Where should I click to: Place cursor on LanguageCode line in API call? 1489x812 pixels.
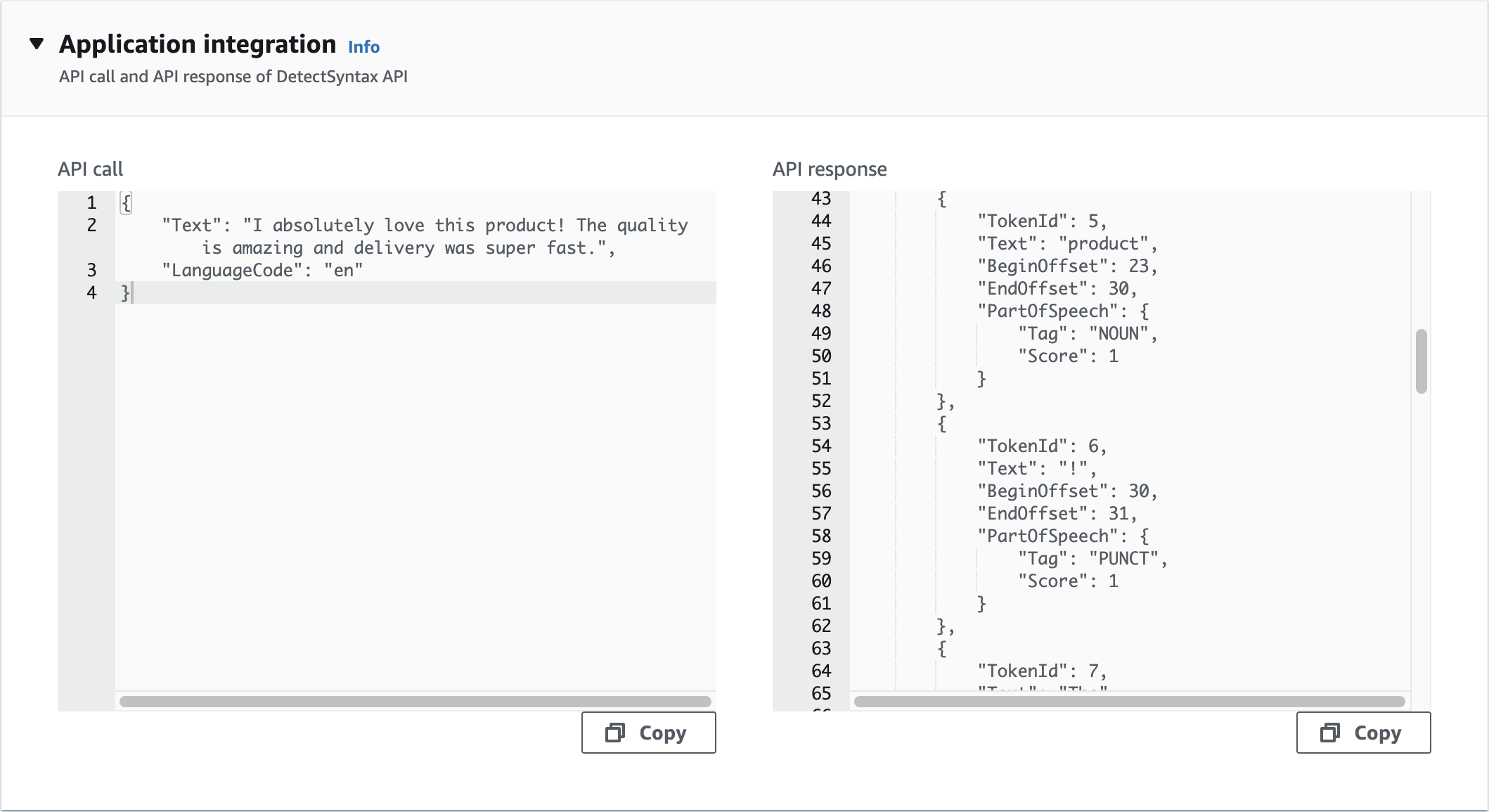point(262,271)
